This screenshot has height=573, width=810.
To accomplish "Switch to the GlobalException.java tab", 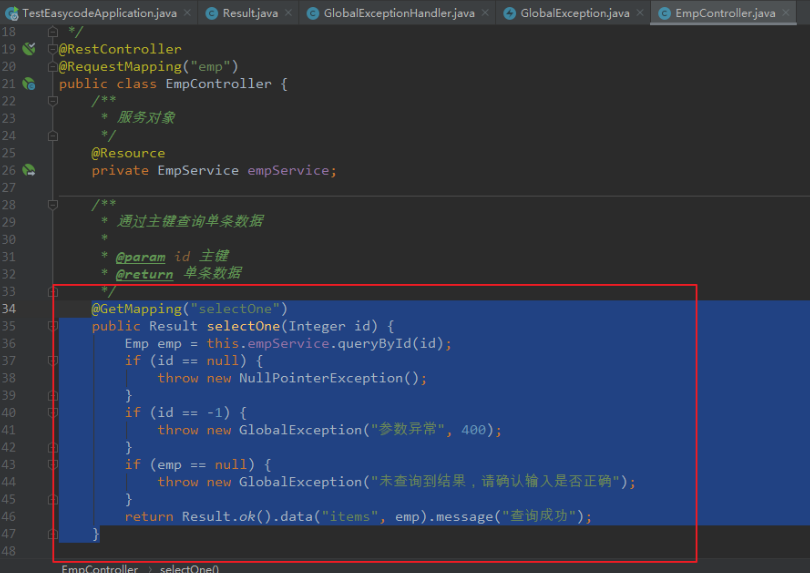I will [574, 13].
